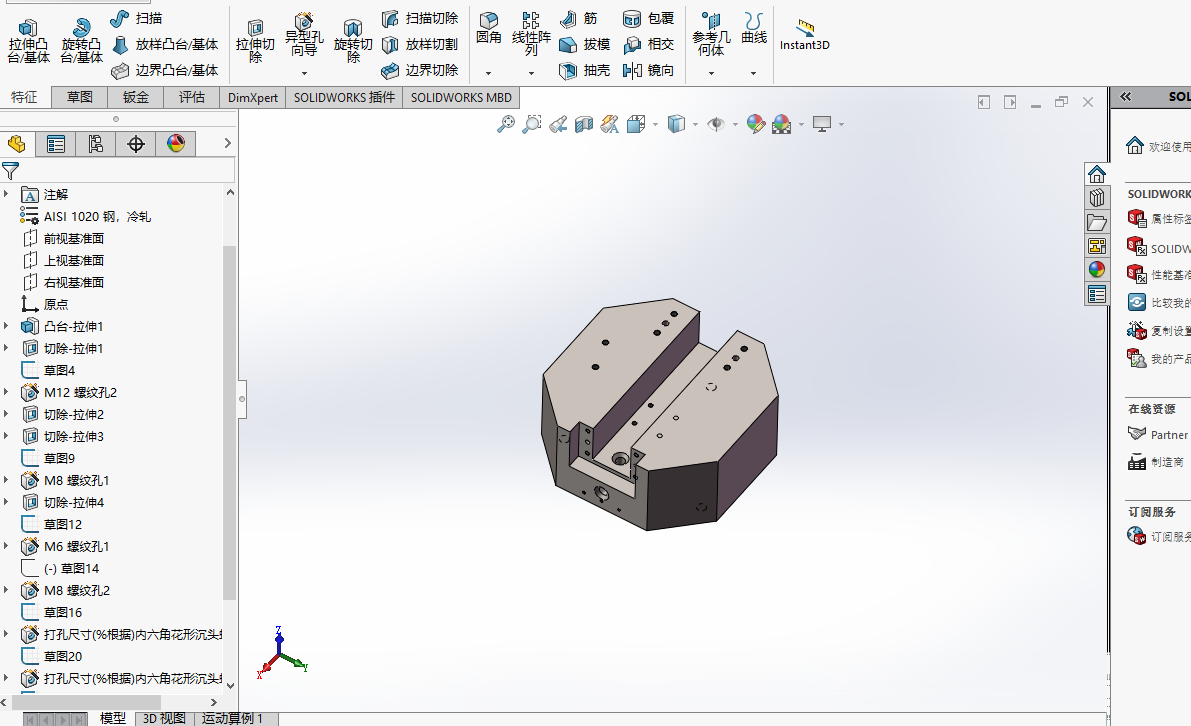
Task: Toggle the Hide/Show Items eye icon
Action: [716, 124]
